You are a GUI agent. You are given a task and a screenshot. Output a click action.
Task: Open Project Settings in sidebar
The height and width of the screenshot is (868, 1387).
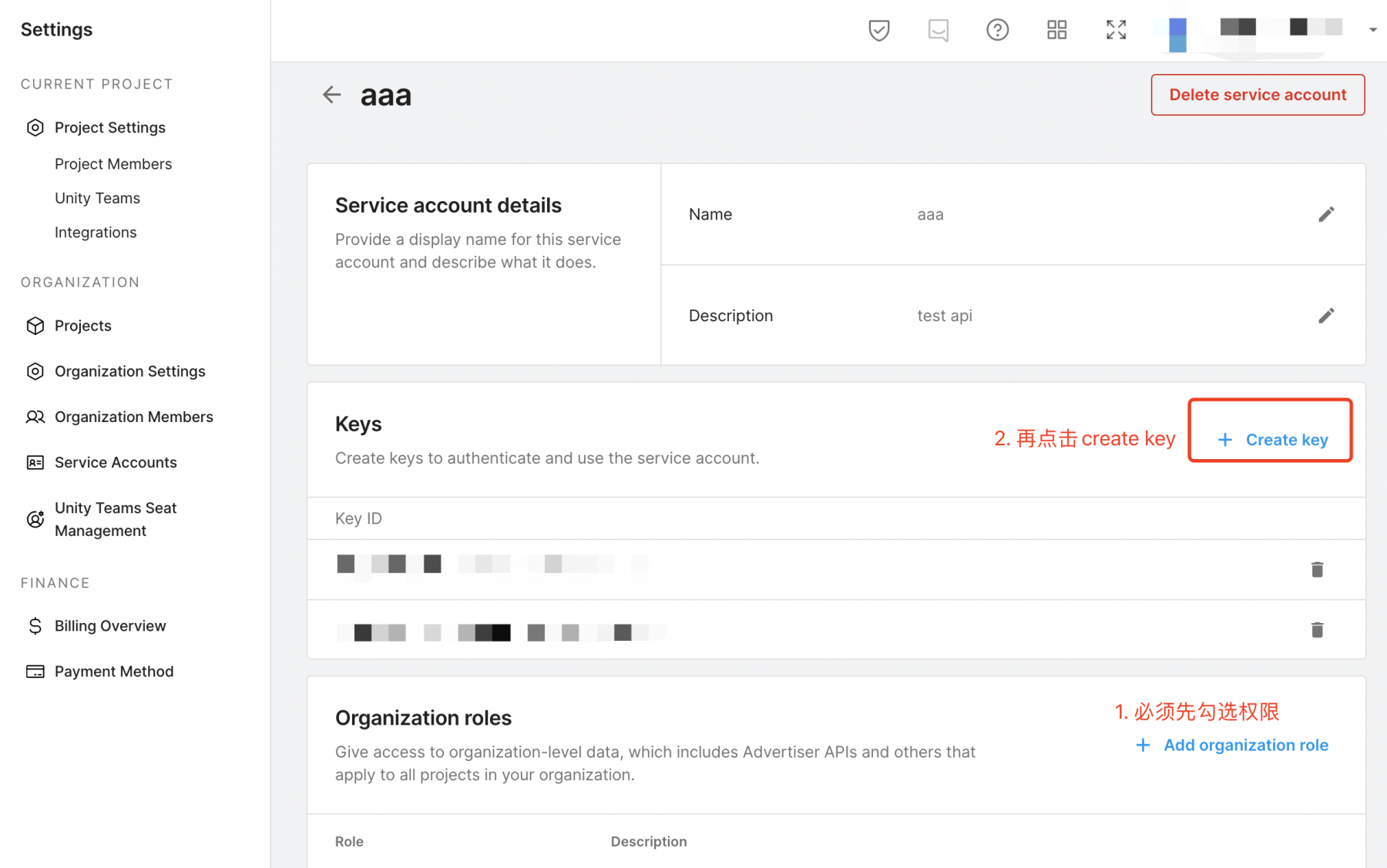pos(109,128)
